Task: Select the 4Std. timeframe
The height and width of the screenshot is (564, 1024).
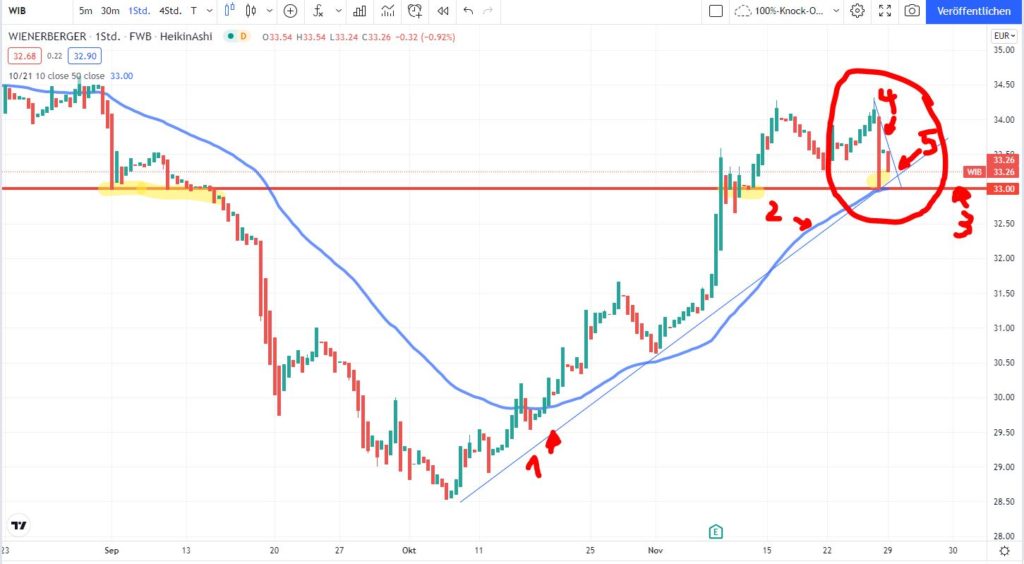Action: point(170,11)
